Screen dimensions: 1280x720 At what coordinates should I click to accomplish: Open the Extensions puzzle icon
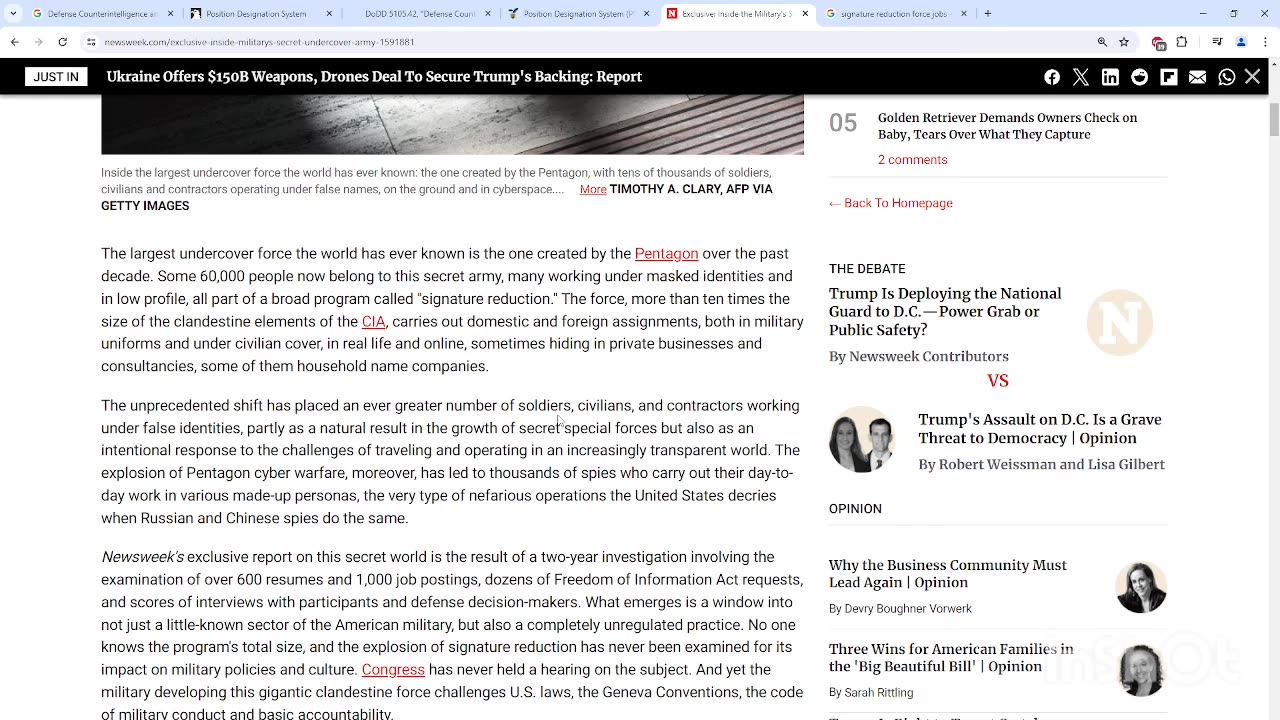(x=1182, y=42)
